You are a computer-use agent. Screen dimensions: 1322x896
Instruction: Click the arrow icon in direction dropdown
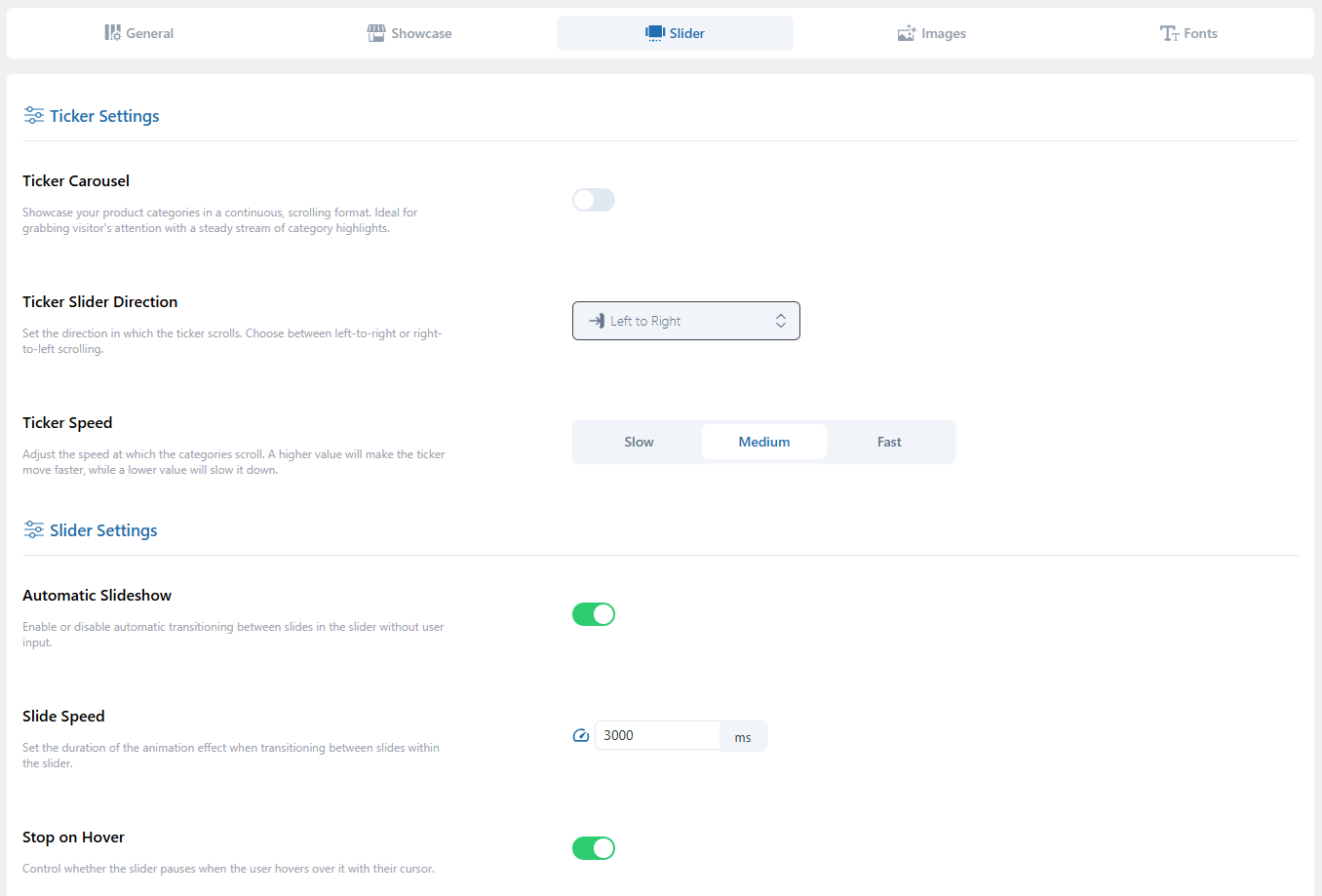597,321
